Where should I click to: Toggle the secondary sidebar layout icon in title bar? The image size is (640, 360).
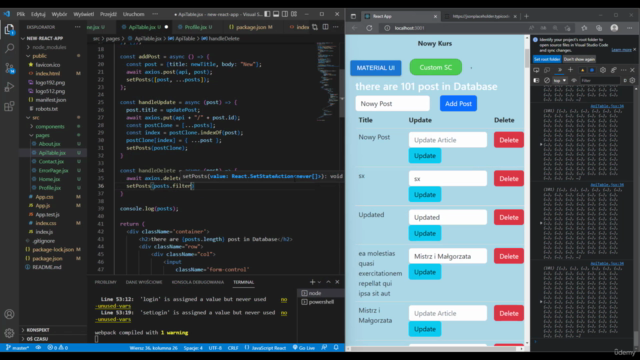[x=285, y=14]
